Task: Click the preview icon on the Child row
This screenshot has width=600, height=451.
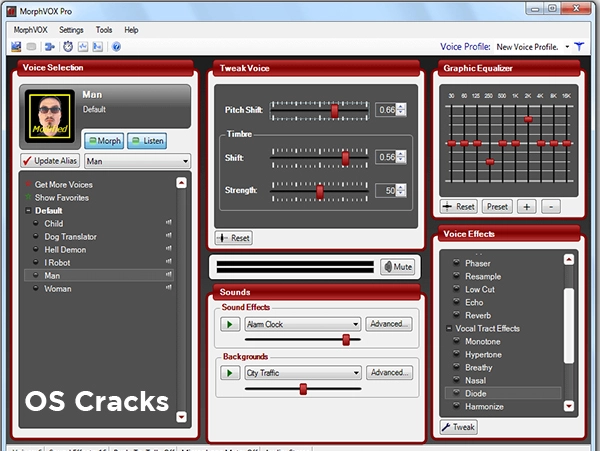Action: point(168,222)
